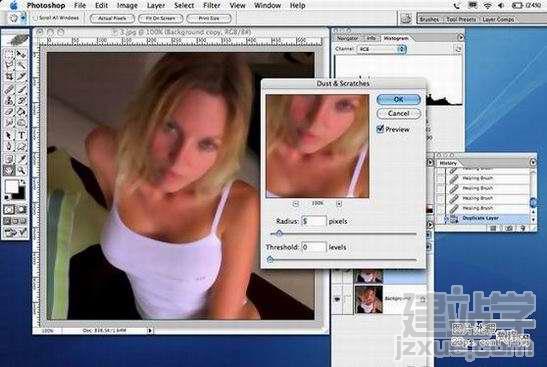Enable Scroll All Windows checkbox
This screenshot has width=547, height=367.
35,17
